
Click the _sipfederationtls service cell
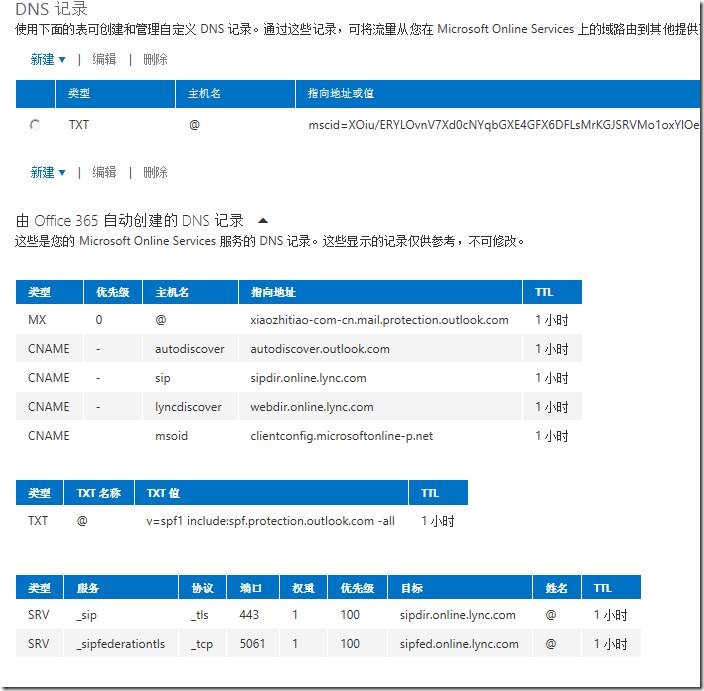[x=120, y=643]
